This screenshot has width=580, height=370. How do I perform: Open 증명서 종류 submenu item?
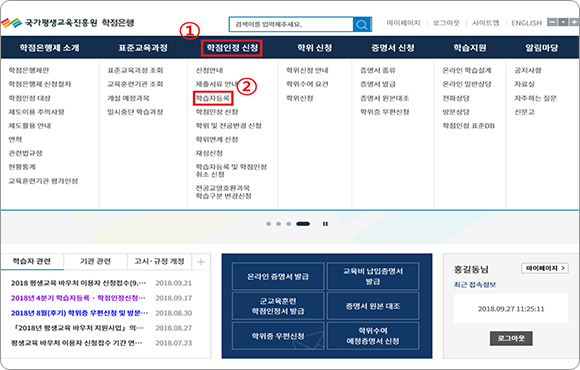tap(378, 70)
